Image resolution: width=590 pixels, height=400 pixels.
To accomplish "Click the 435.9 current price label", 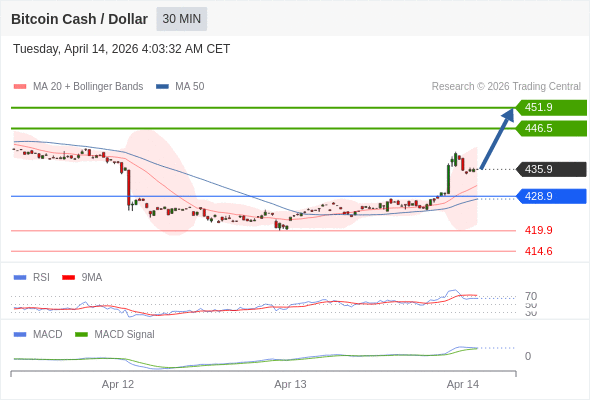I will point(552,169).
